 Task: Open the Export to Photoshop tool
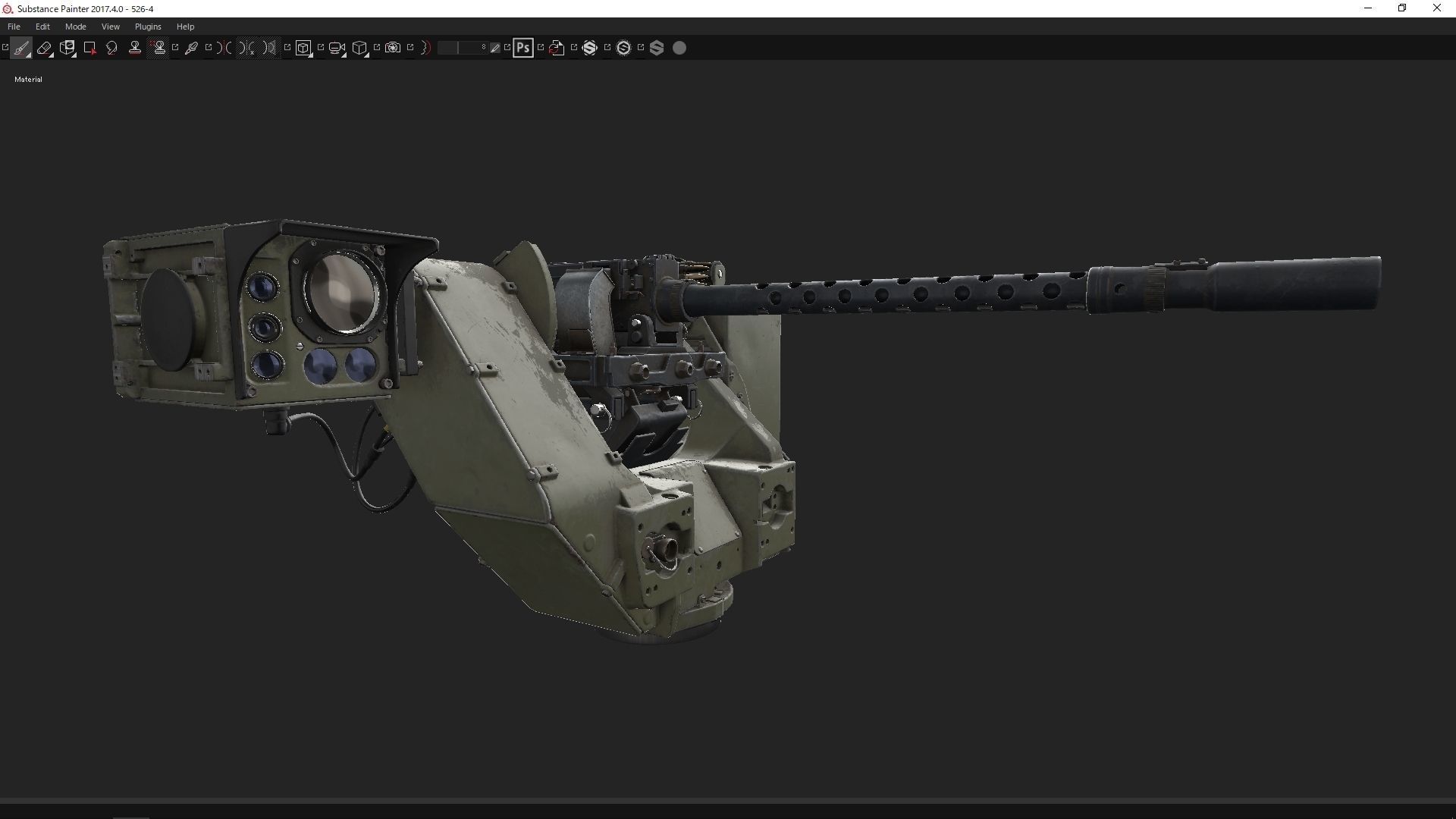click(x=522, y=47)
